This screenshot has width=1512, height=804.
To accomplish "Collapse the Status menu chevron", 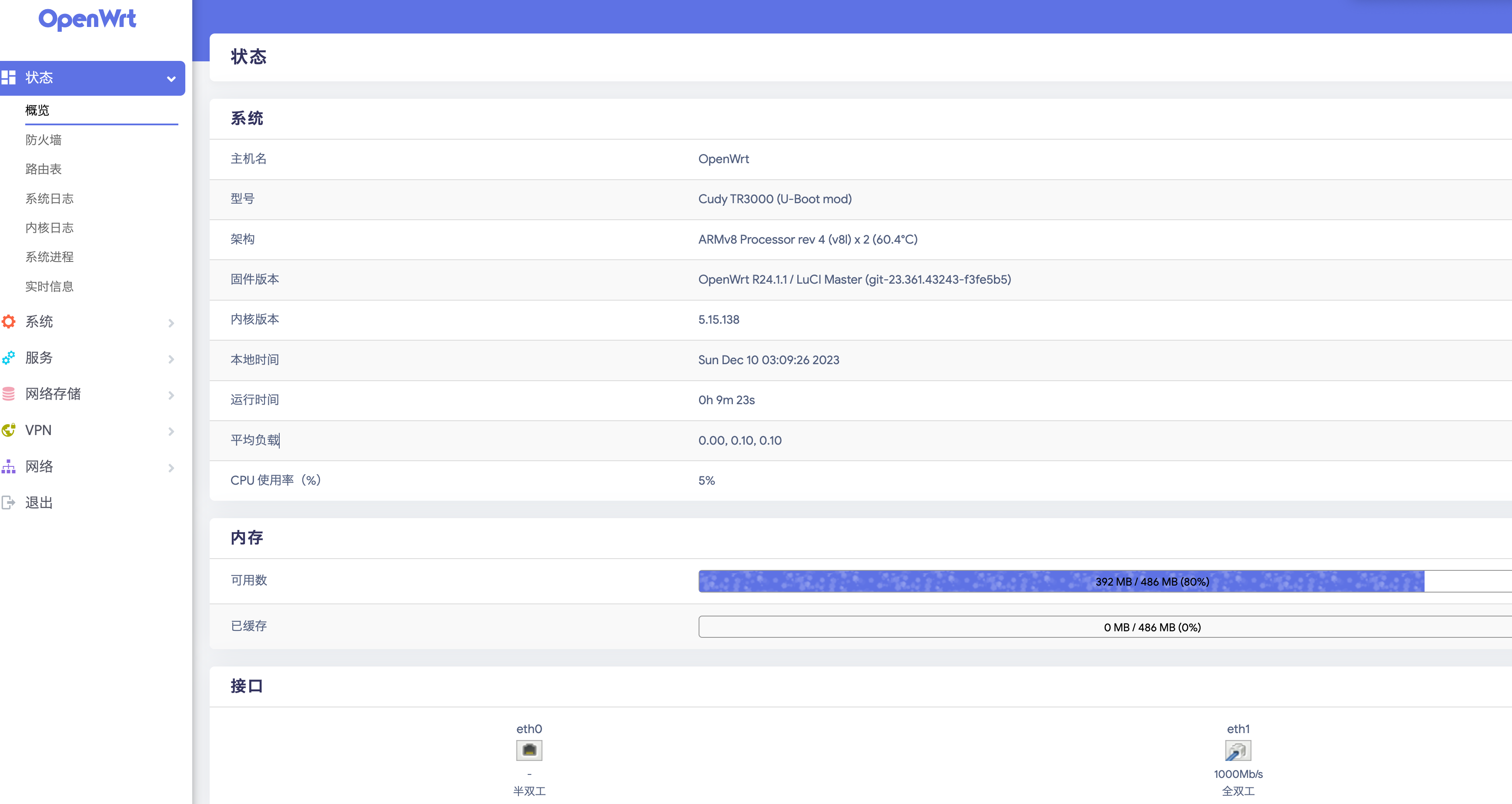I will click(171, 79).
